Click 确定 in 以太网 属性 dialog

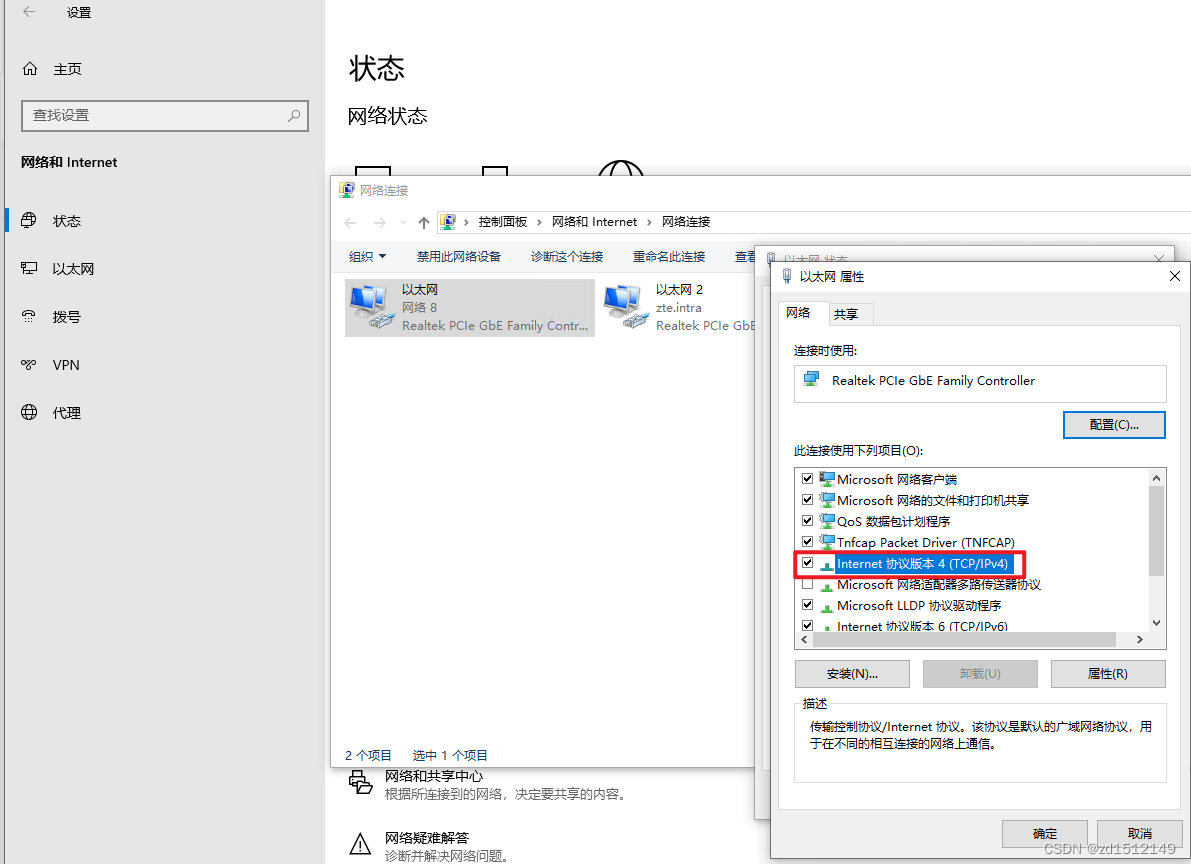pos(1044,834)
